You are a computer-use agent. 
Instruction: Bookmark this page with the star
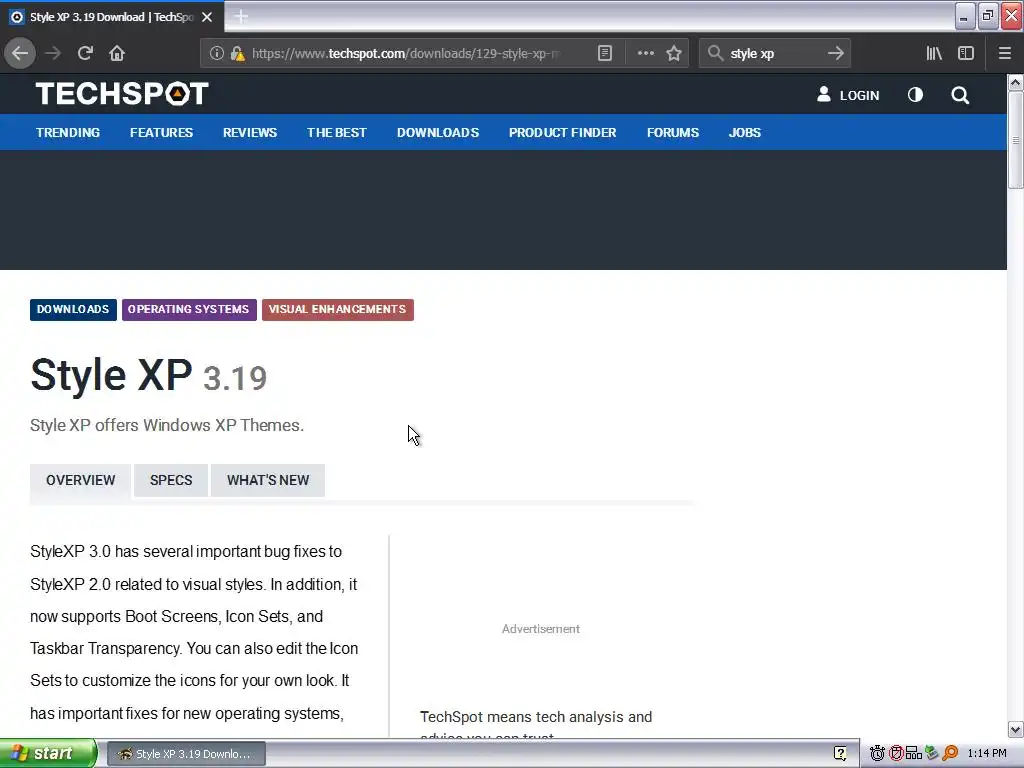coord(674,54)
